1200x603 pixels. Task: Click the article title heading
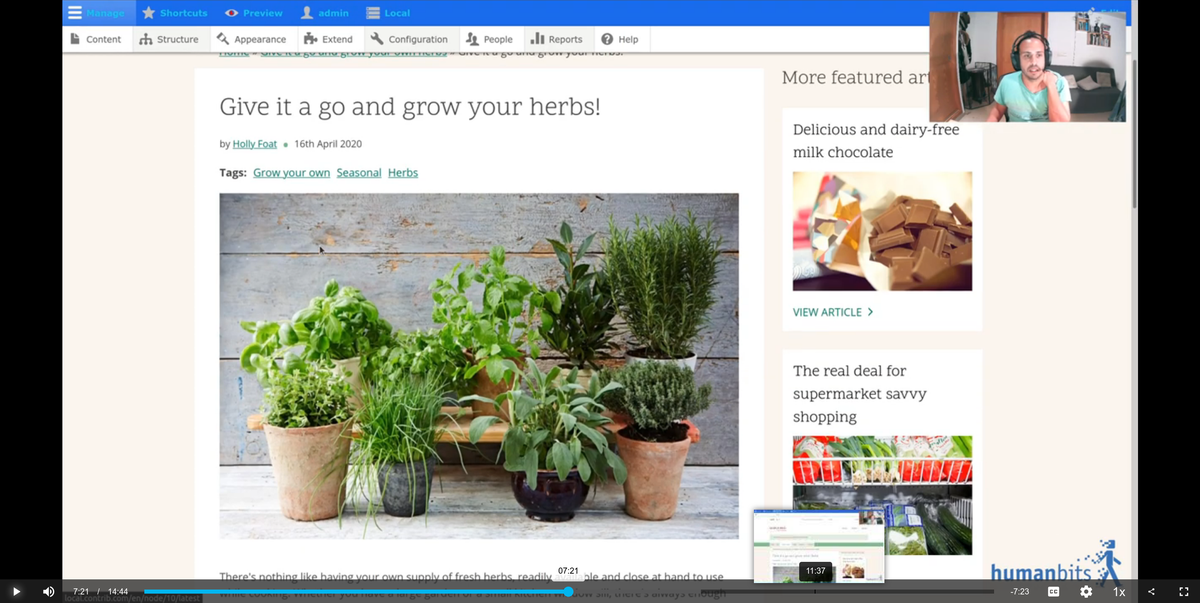click(410, 106)
